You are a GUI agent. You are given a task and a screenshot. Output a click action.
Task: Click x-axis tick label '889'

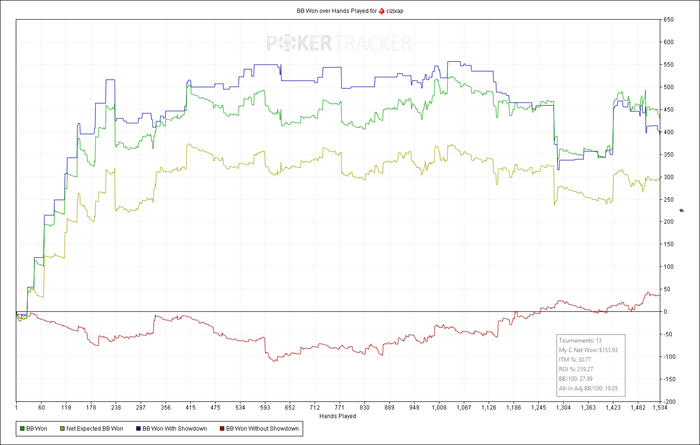pos(389,408)
